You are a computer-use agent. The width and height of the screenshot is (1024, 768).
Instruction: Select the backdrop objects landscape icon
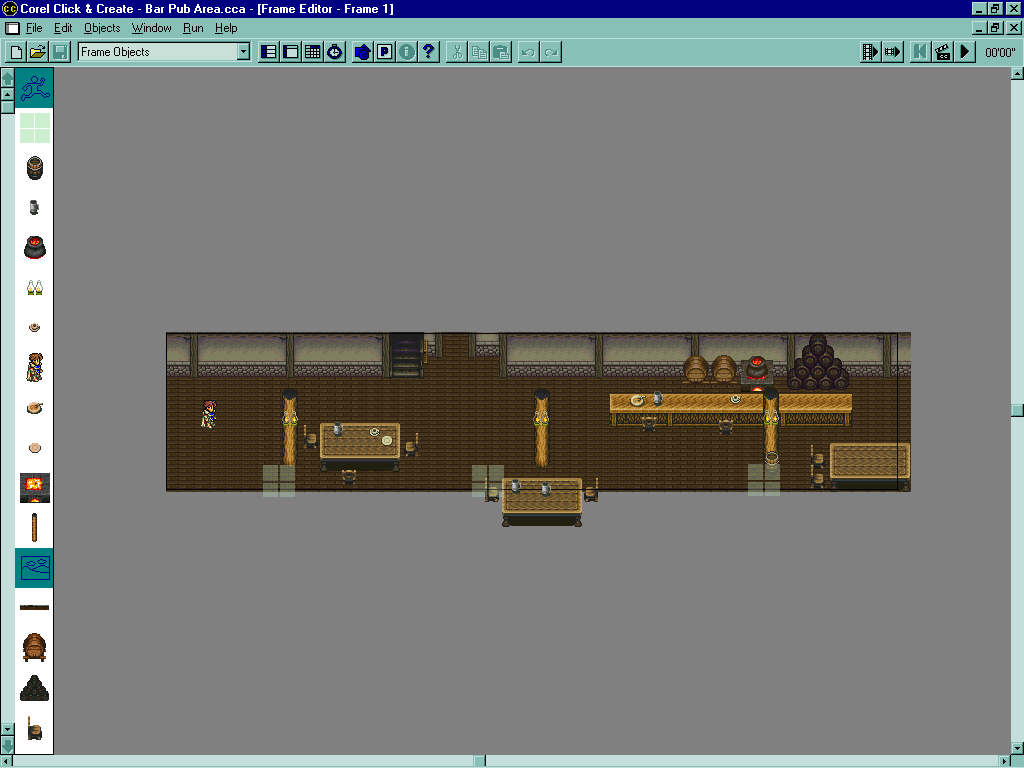tap(35, 568)
